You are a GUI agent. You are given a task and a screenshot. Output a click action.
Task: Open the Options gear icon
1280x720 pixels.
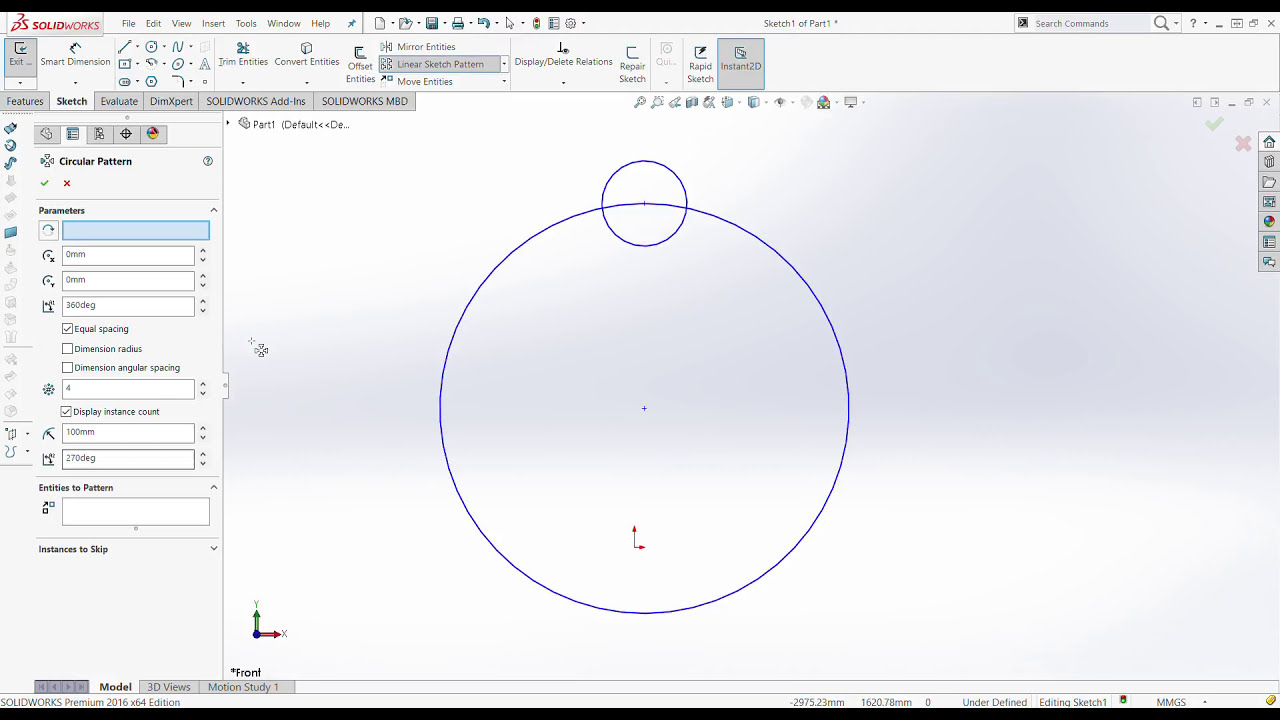[x=570, y=23]
